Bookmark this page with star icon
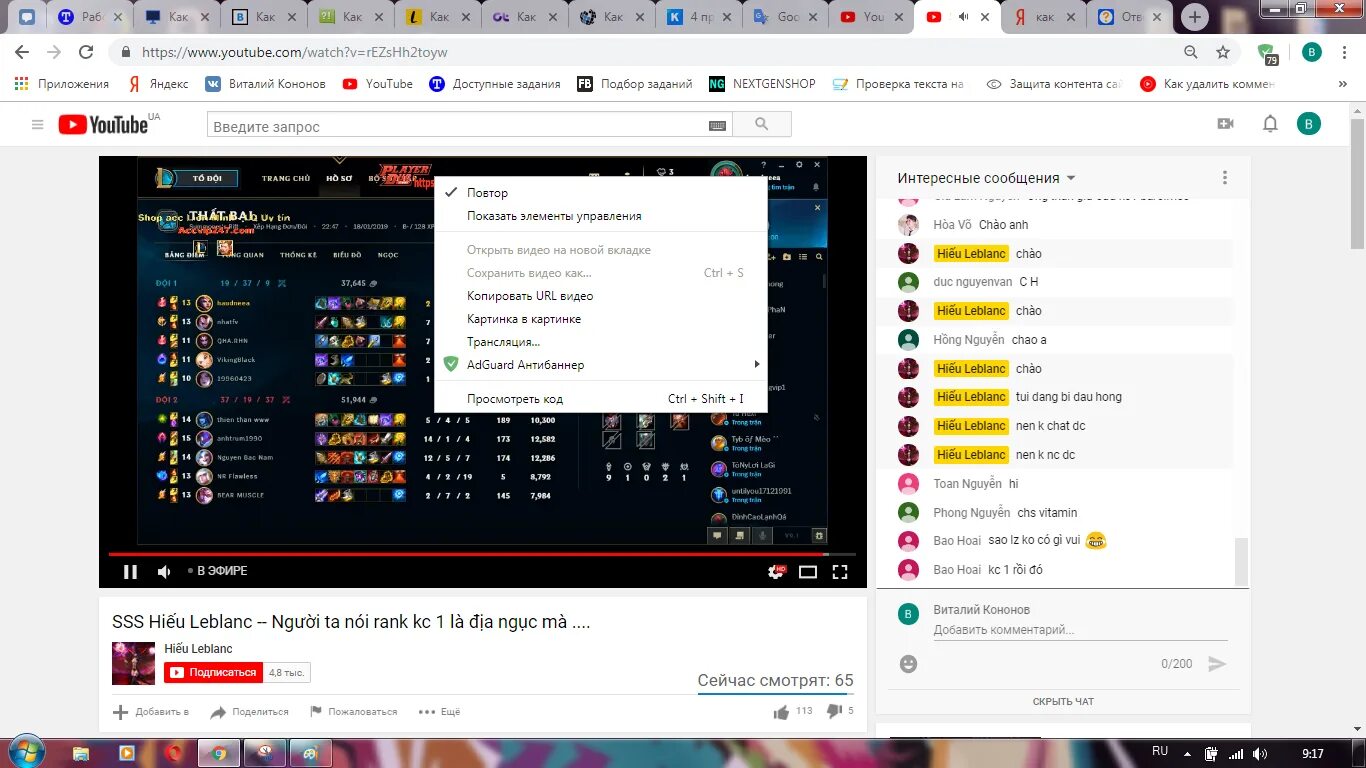 (x=1222, y=52)
